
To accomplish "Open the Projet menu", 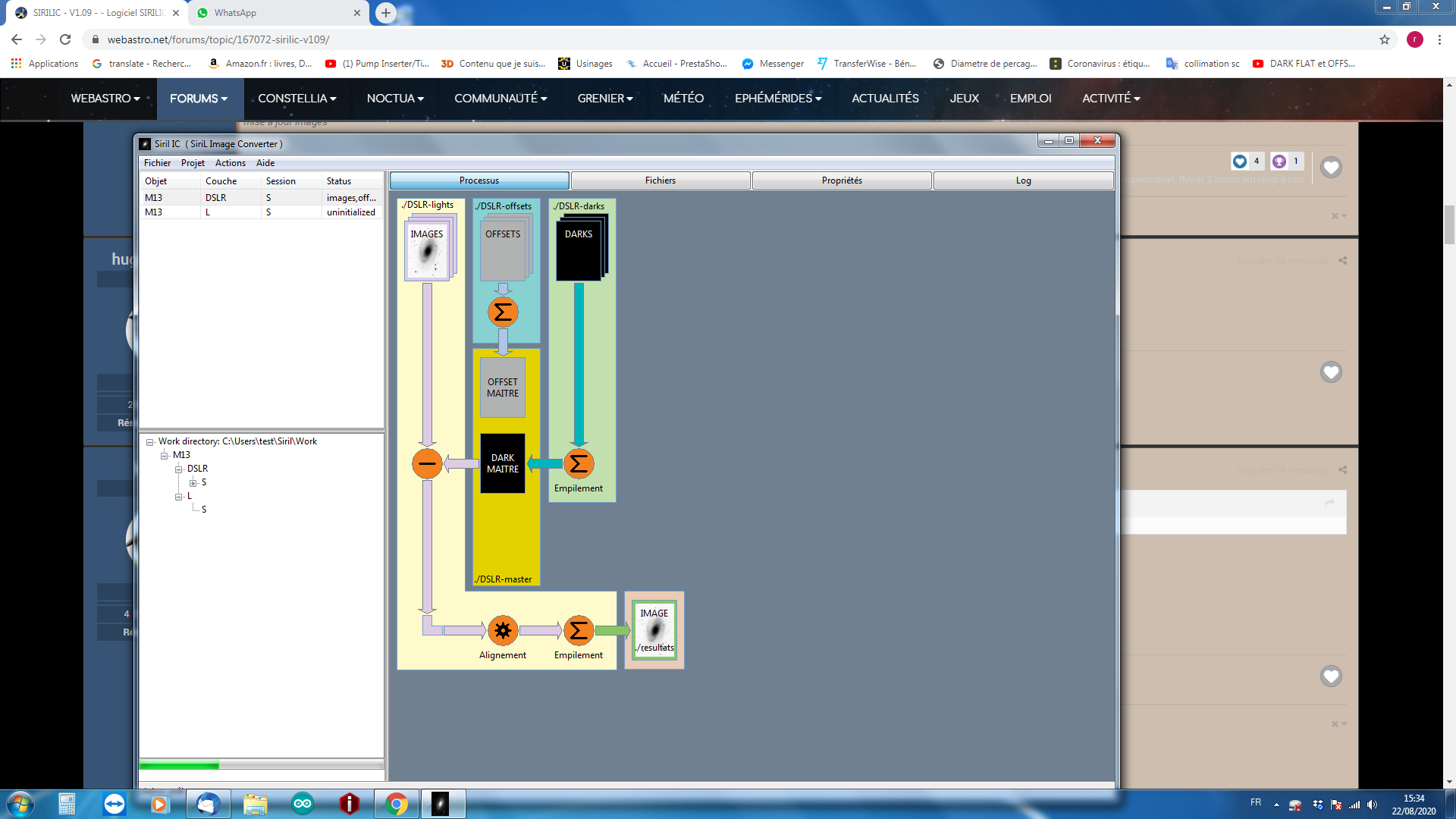I will pos(193,163).
